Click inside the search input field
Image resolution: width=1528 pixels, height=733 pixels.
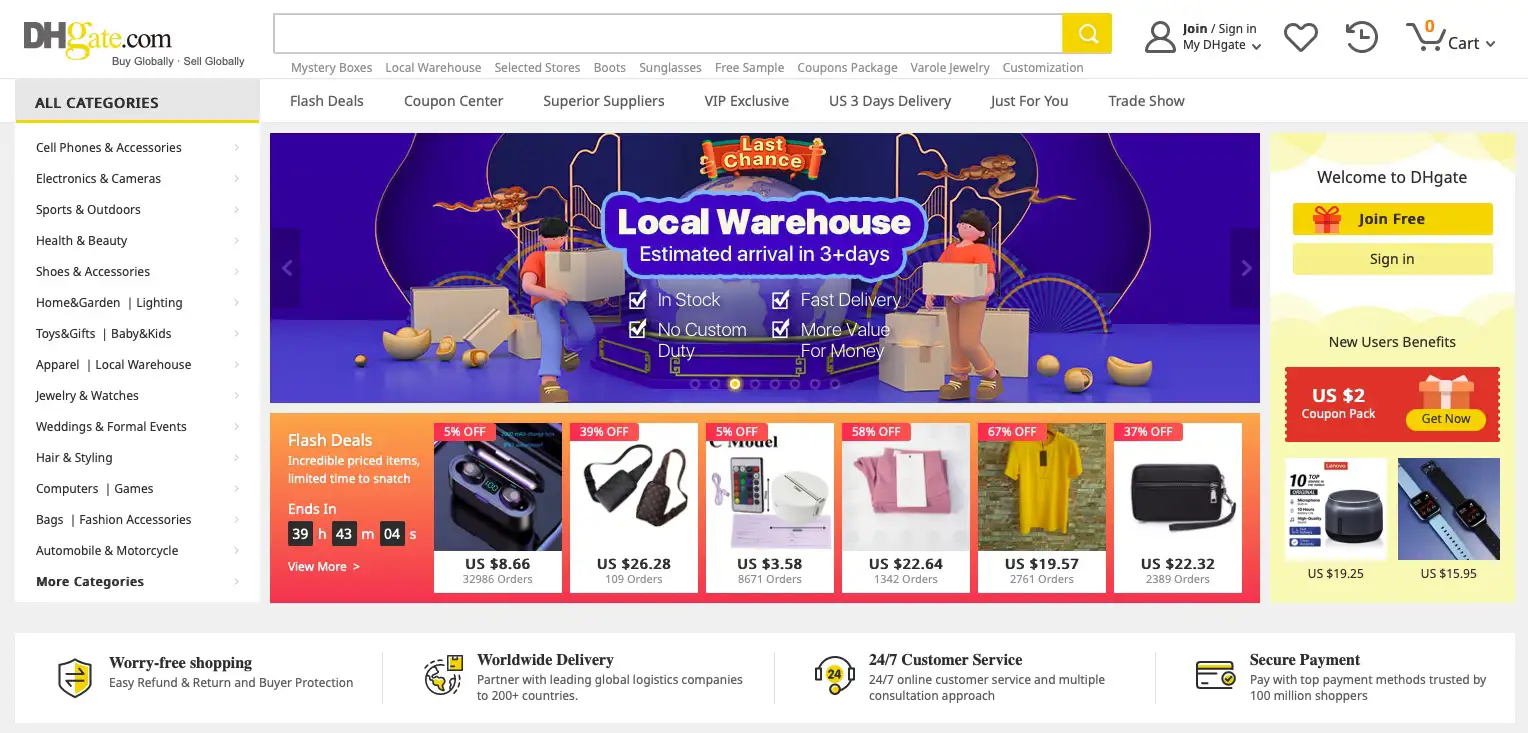click(x=668, y=34)
